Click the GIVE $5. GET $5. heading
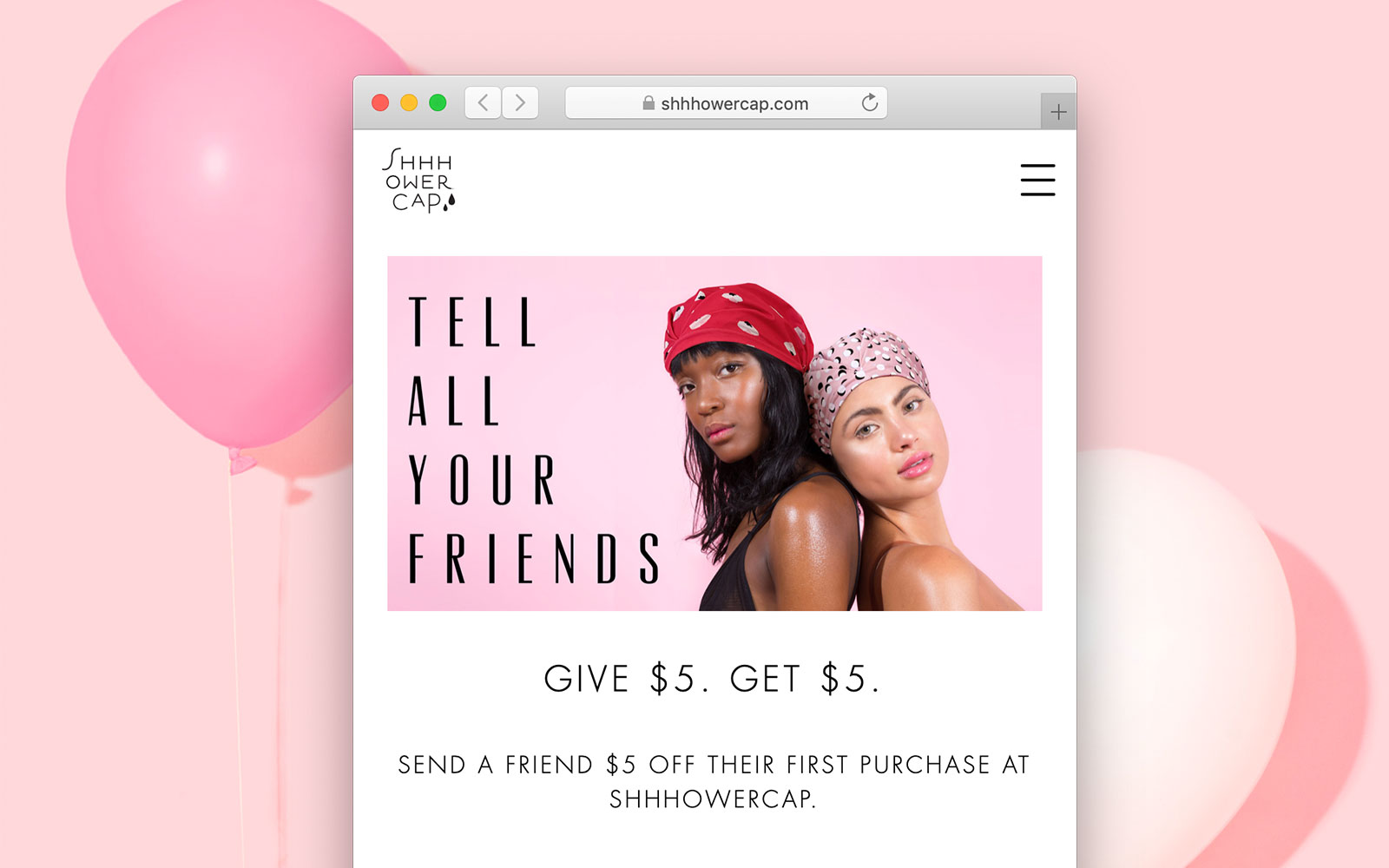This screenshot has height=868, width=1389. [x=713, y=679]
